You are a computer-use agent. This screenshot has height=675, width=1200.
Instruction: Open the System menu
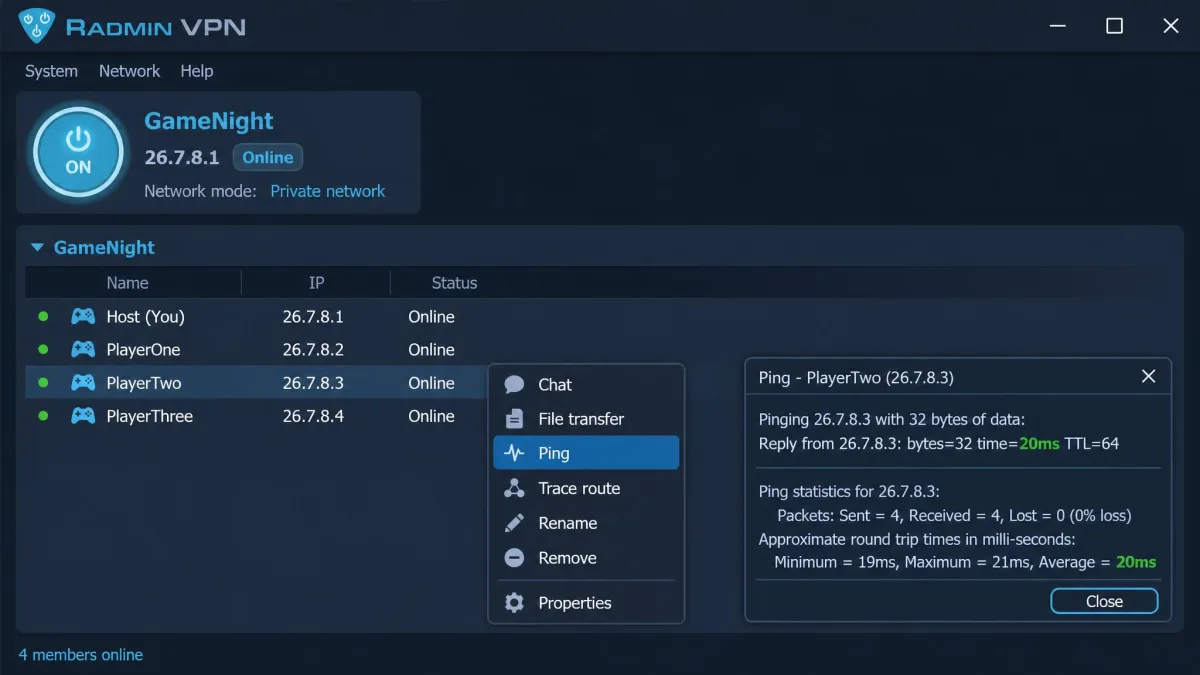(51, 71)
